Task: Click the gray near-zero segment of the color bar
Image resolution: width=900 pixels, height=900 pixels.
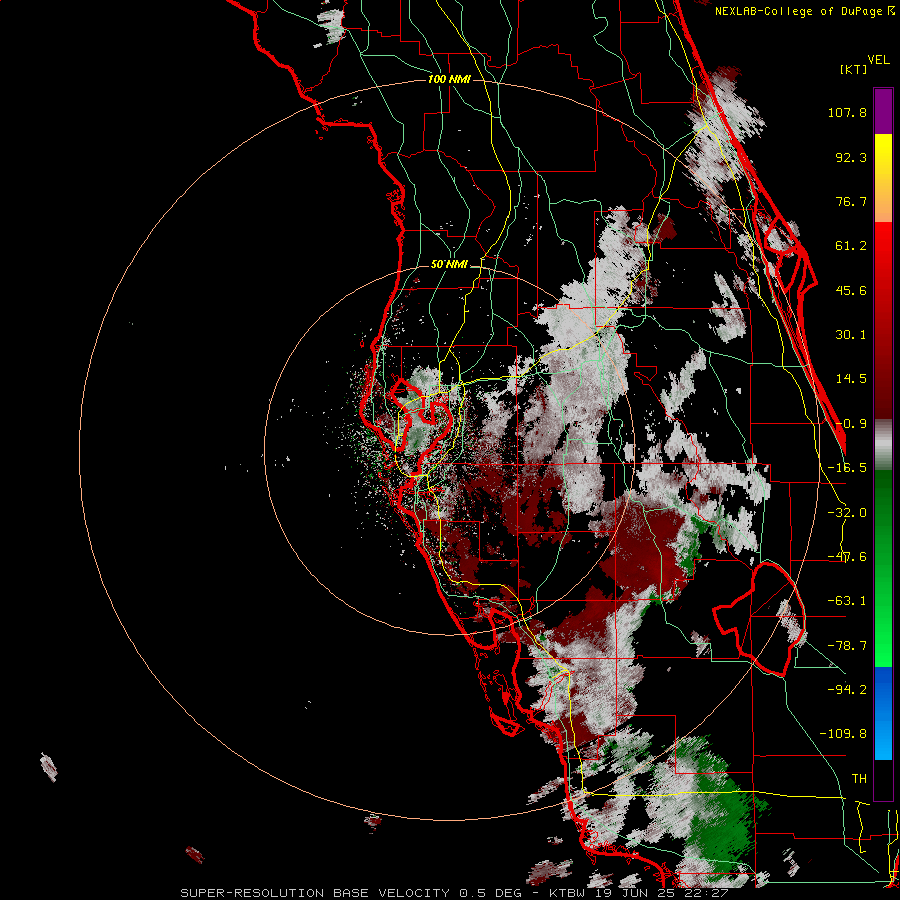Action: [883, 445]
